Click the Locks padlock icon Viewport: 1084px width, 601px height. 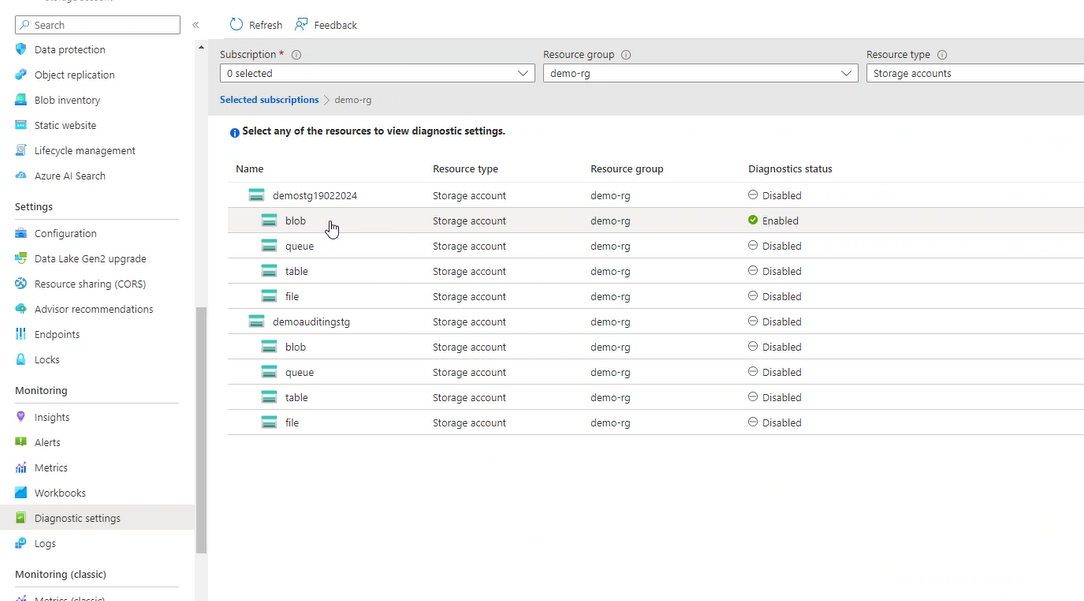pos(21,360)
